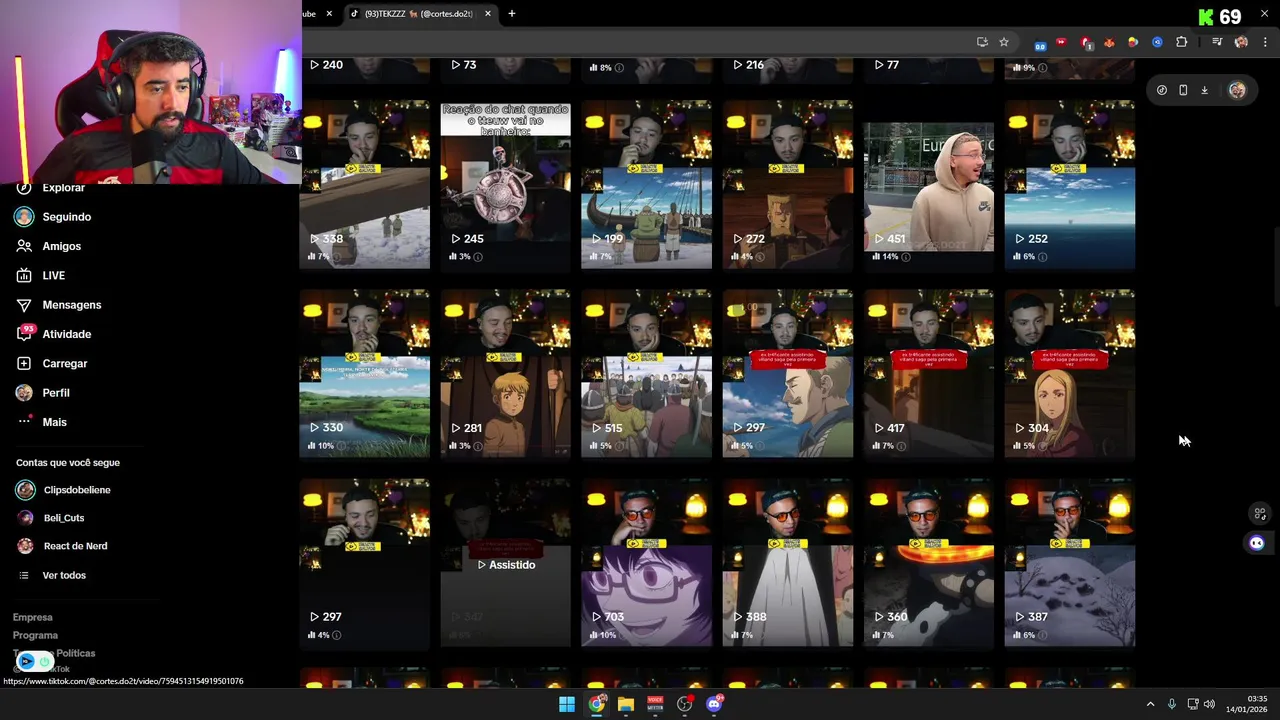The image size is (1280, 720).
Task: Open File Explorer from taskbar
Action: 626,704
